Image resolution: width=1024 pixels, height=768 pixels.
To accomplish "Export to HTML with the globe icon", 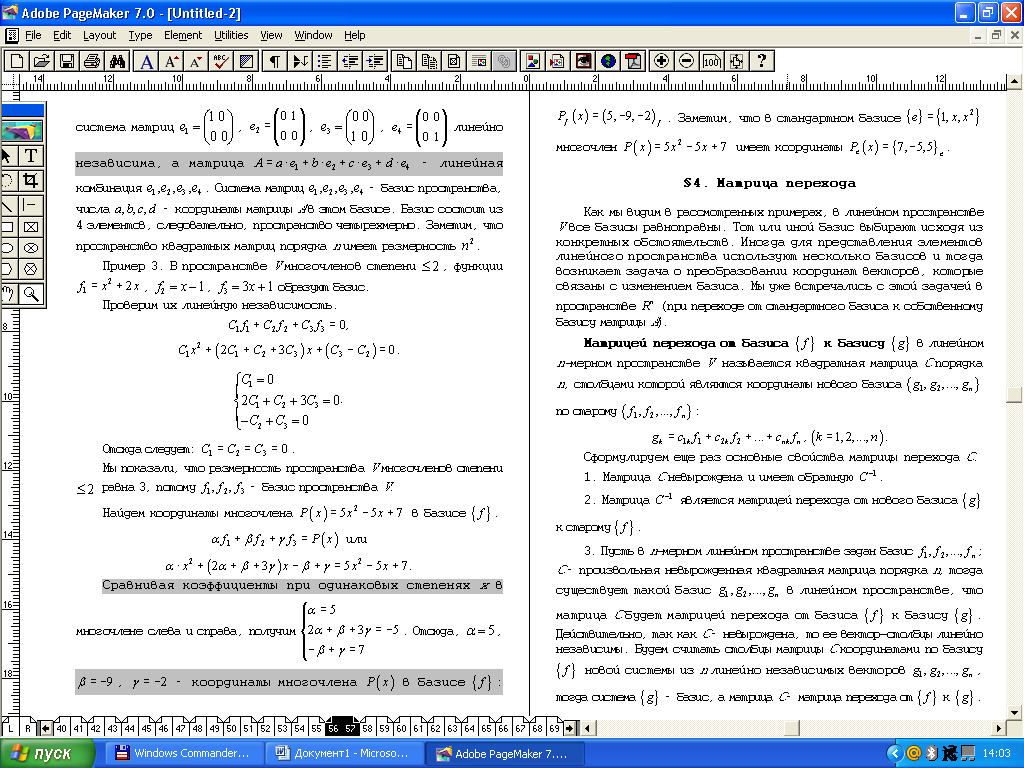I will pyautogui.click(x=608, y=61).
